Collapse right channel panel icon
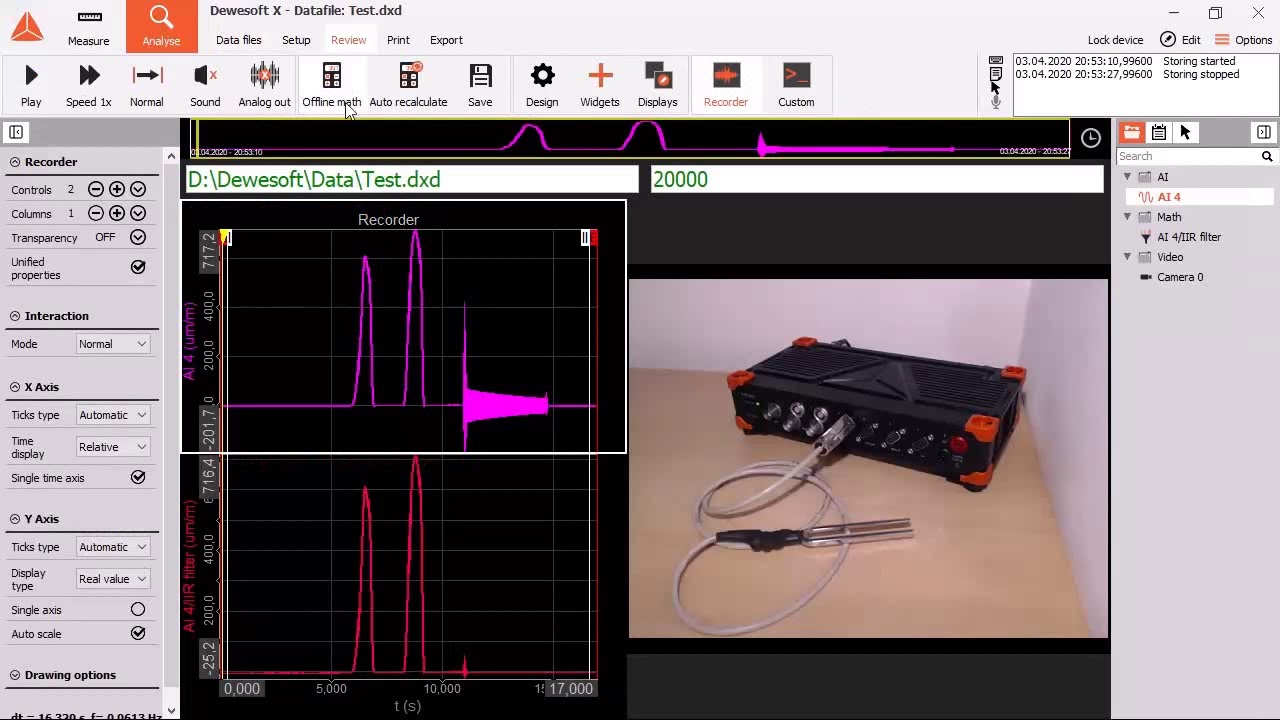Screen dimensions: 1280x720 point(1264,132)
